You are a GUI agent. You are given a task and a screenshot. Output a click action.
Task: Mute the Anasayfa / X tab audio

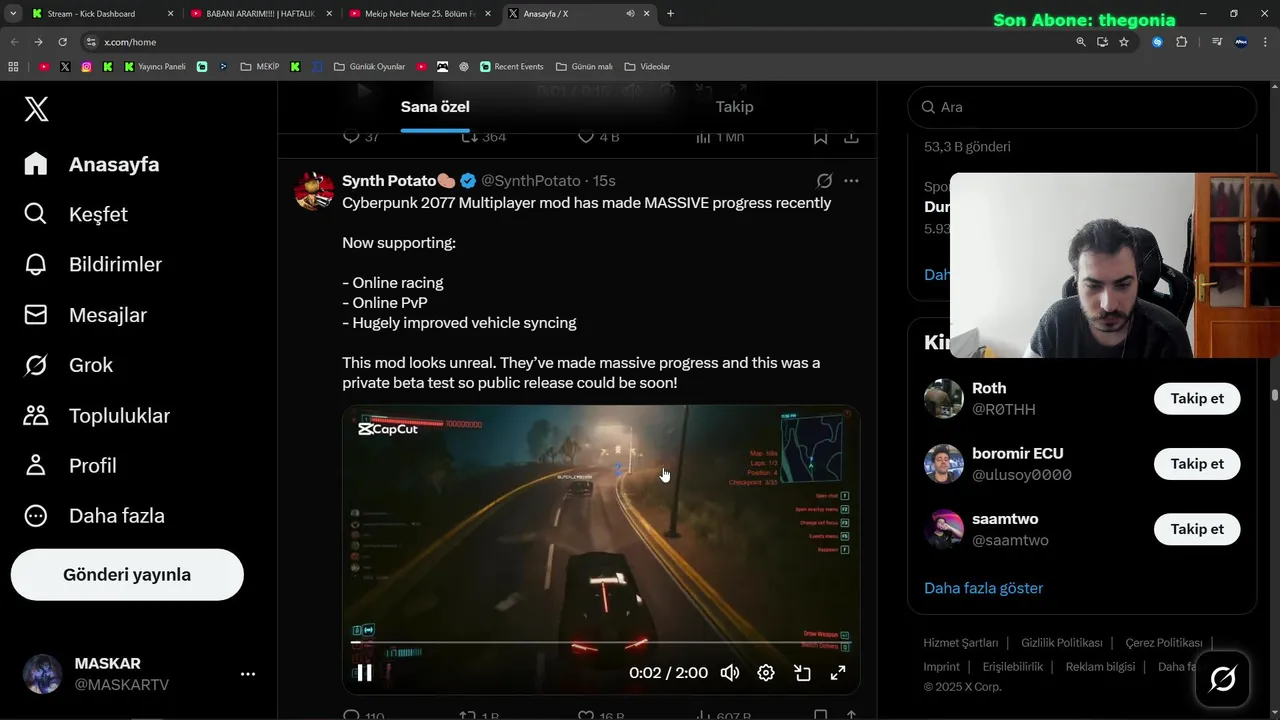point(630,14)
